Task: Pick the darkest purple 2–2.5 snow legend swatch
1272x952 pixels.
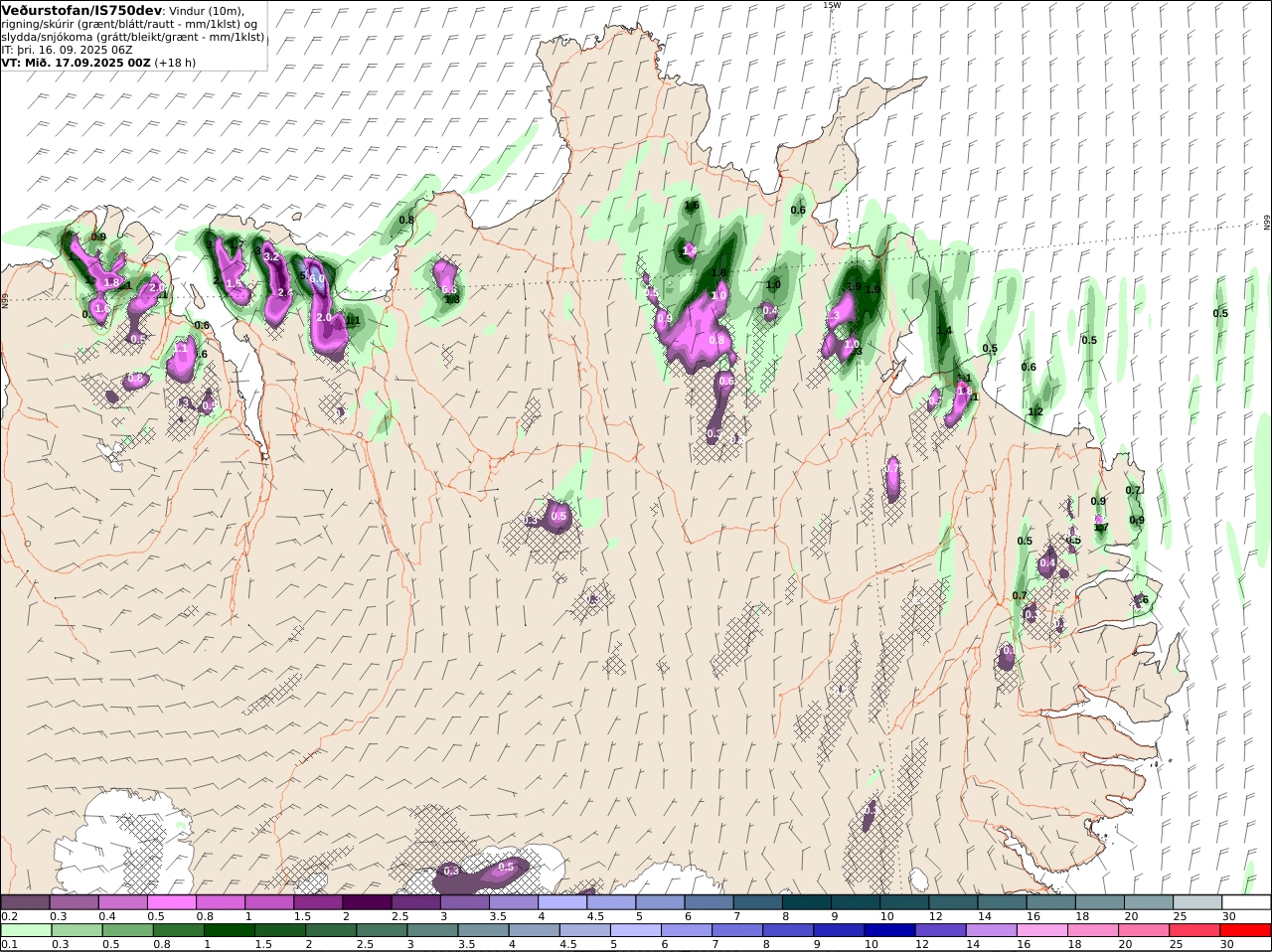Action: point(367,902)
